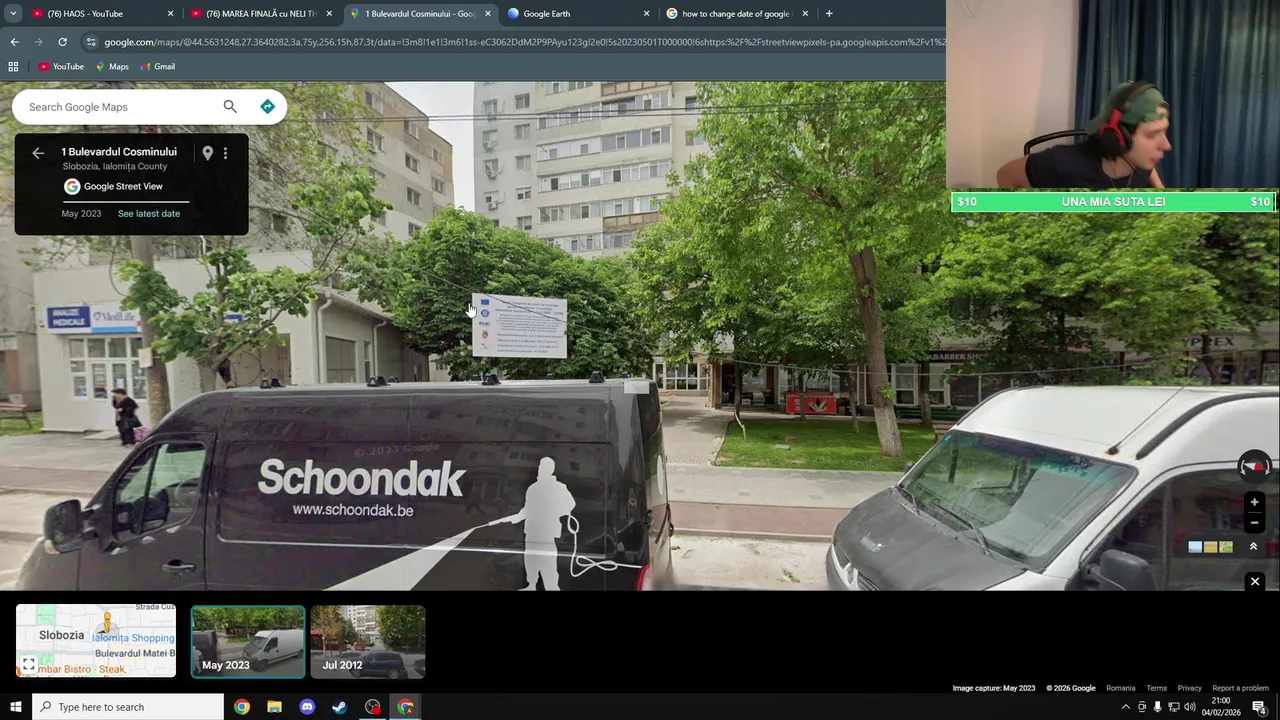The width and height of the screenshot is (1280, 720).
Task: Switch to the MAREA FINALĂ cu NELI tab
Action: click(x=262, y=14)
